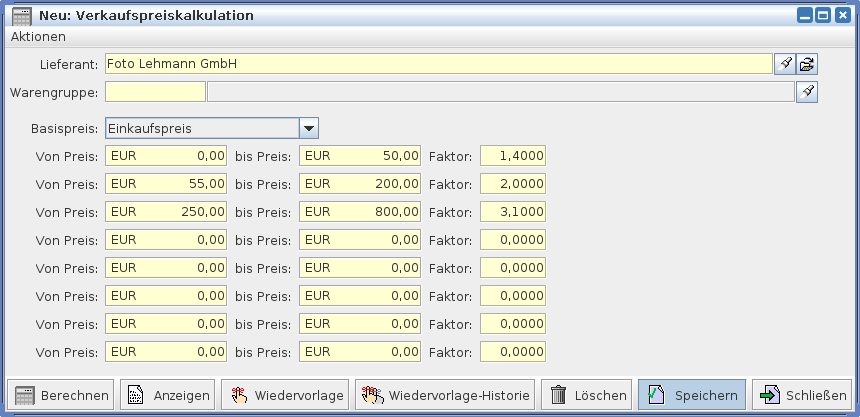
Task: Maximize the Verkaufspreiskalkulation window
Action: [823, 15]
